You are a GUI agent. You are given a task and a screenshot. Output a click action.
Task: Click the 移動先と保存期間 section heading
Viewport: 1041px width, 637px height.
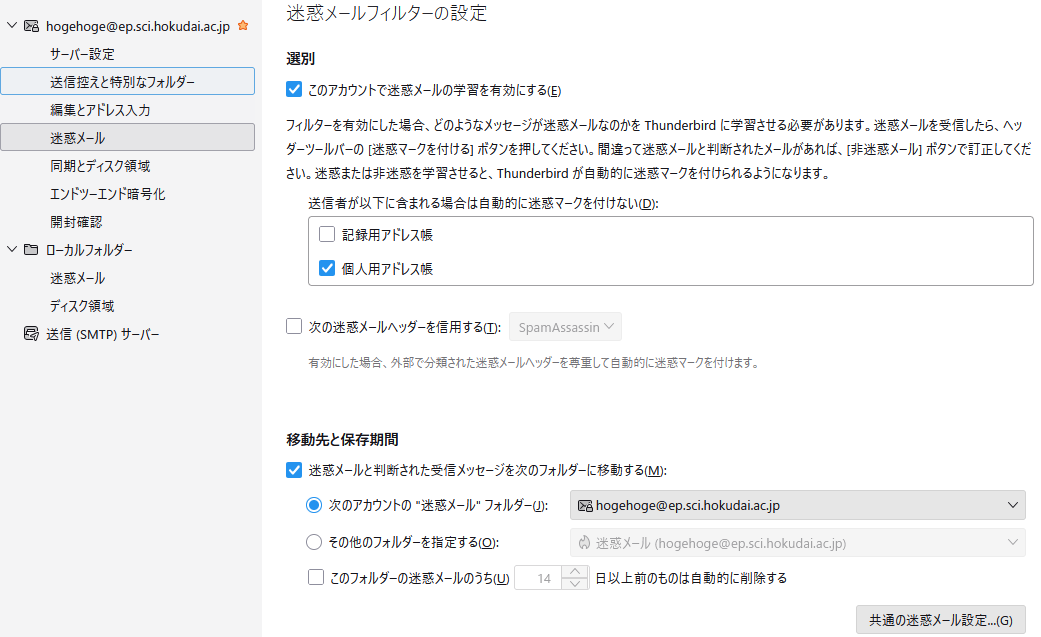(x=343, y=439)
